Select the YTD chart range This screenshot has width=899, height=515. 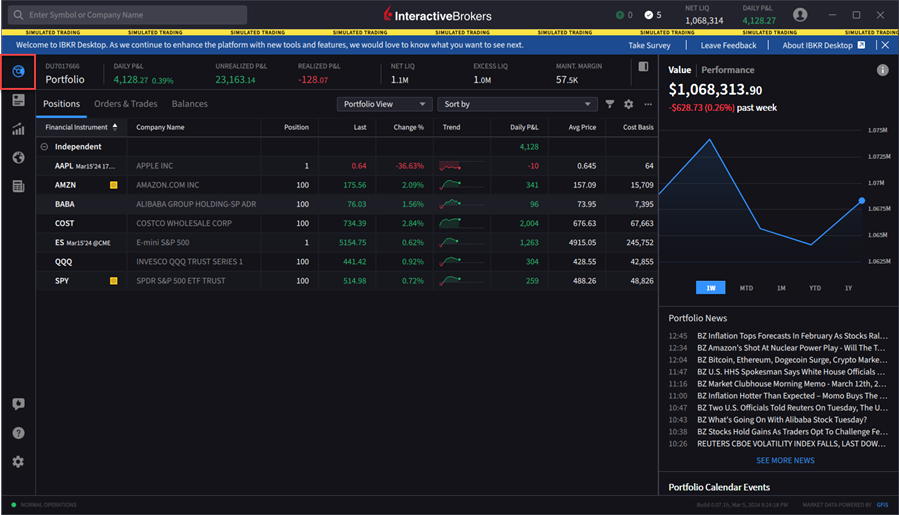pyautogui.click(x=815, y=288)
